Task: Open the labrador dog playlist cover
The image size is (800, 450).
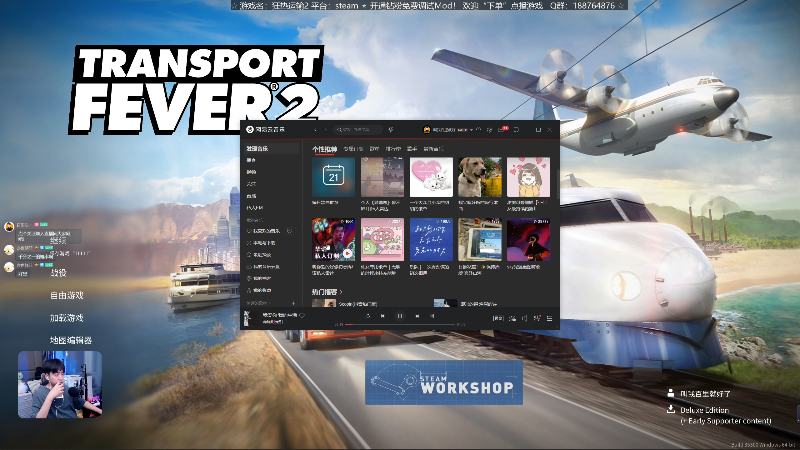Action: point(480,177)
